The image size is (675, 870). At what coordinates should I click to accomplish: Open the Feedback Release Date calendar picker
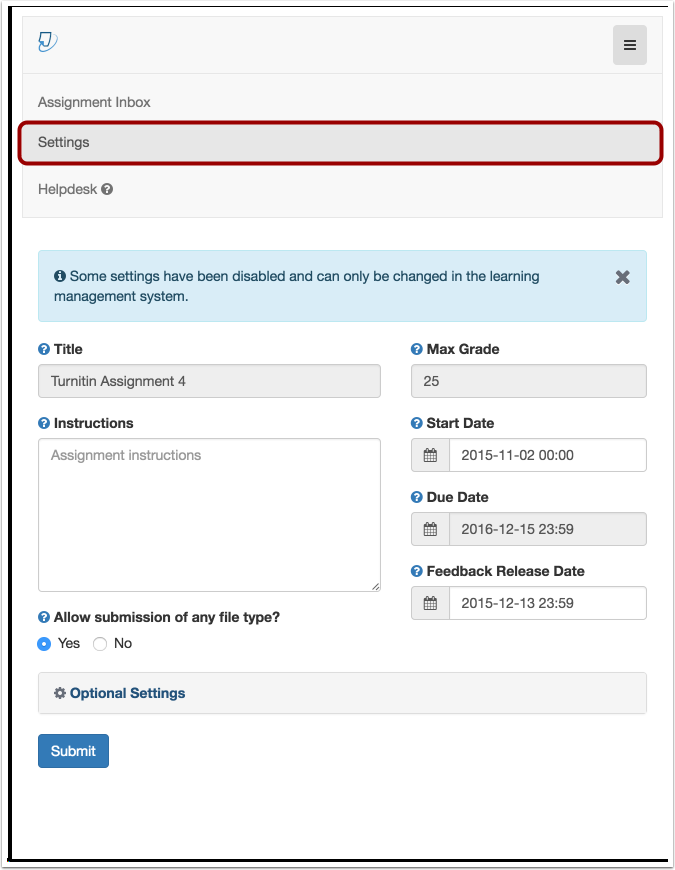430,603
